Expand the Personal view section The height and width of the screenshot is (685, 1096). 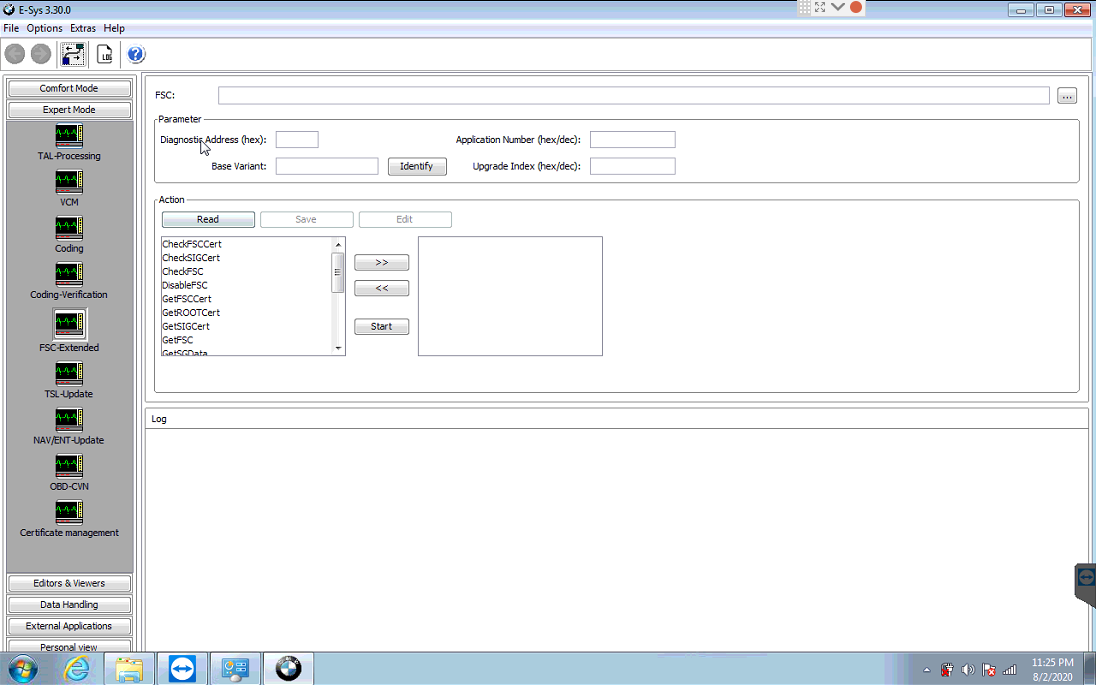pos(68,647)
